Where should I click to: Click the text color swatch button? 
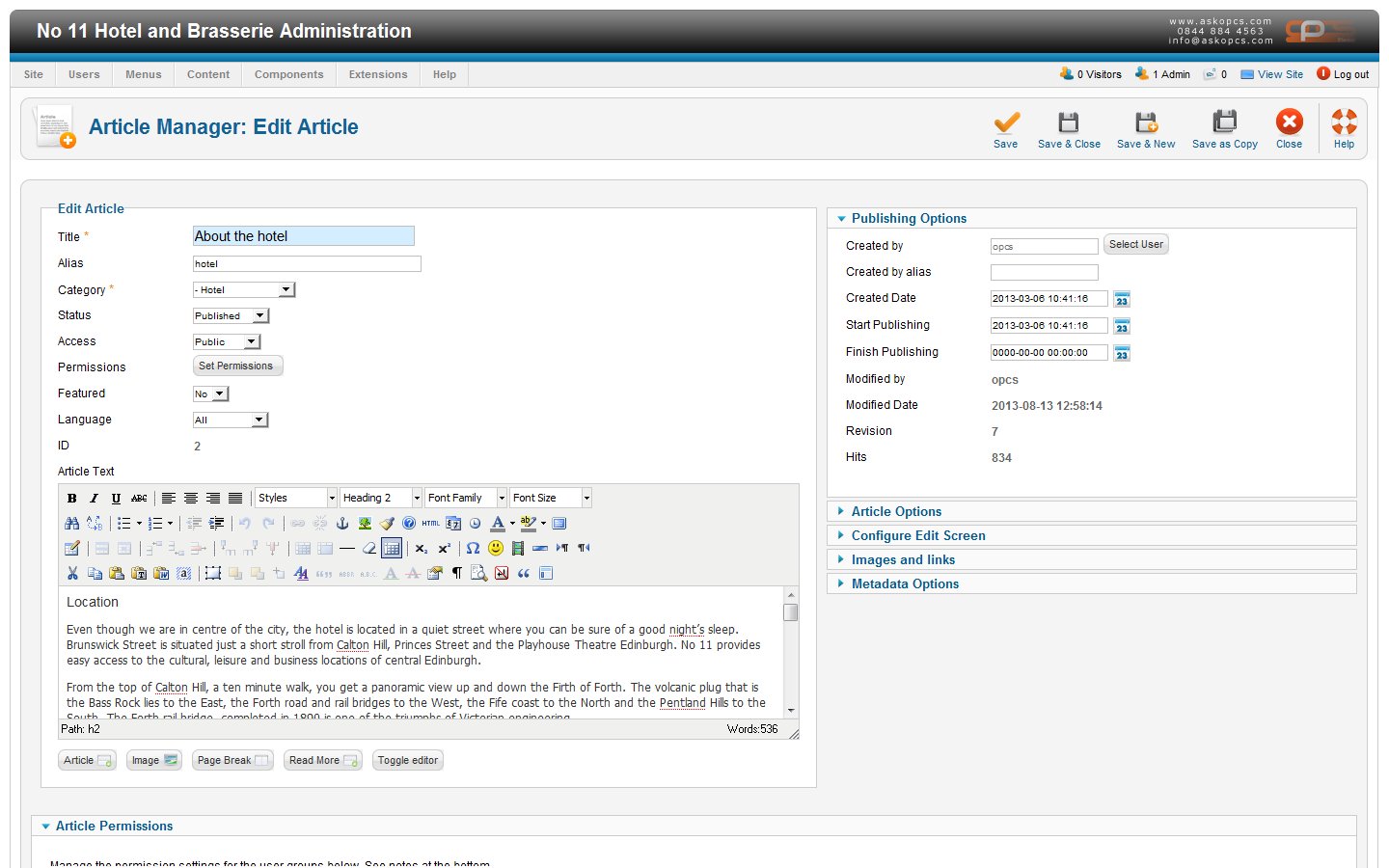(497, 524)
